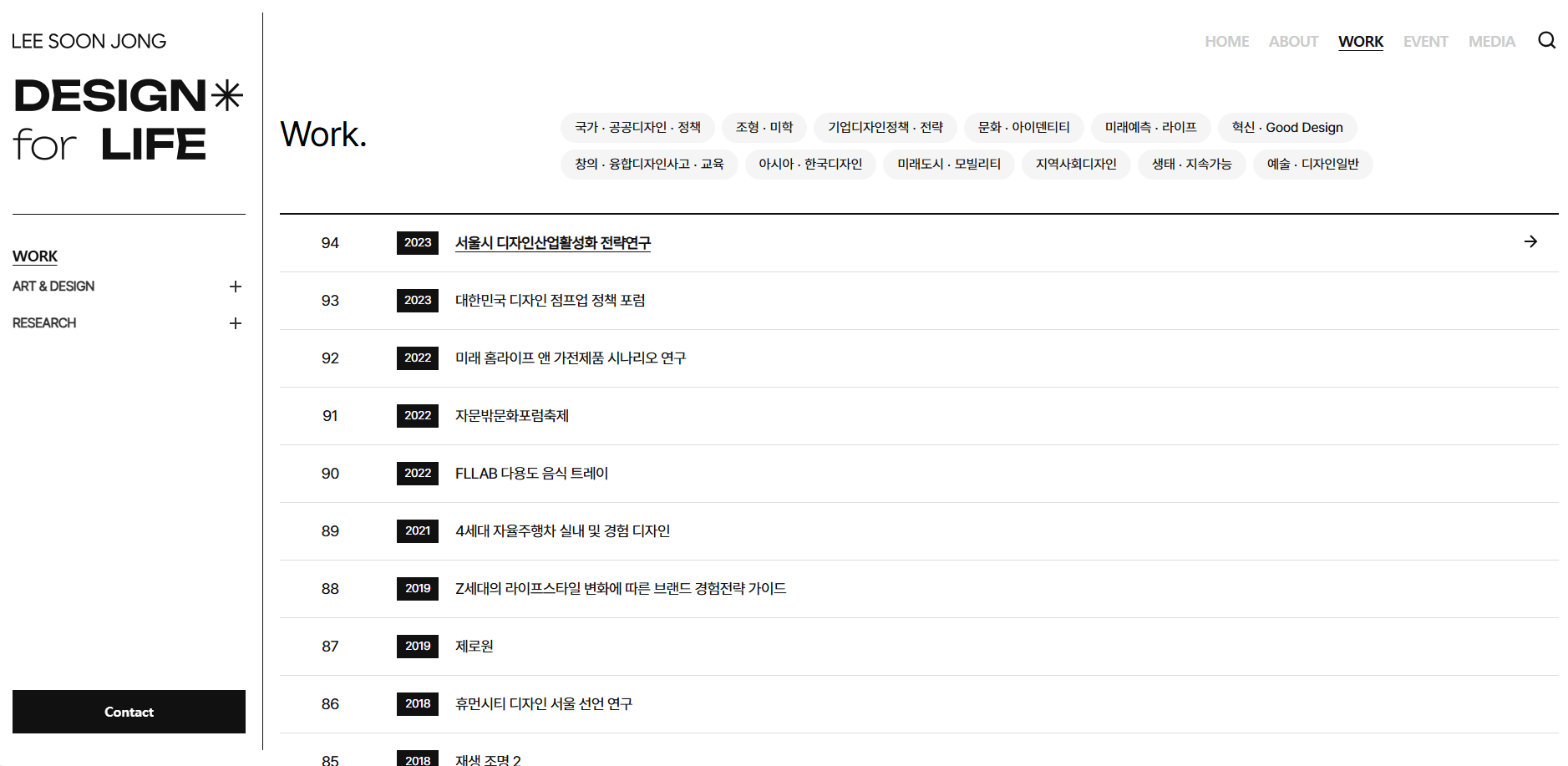The width and height of the screenshot is (1568, 766).
Task: Select WORK in the left sidebar
Action: (35, 256)
